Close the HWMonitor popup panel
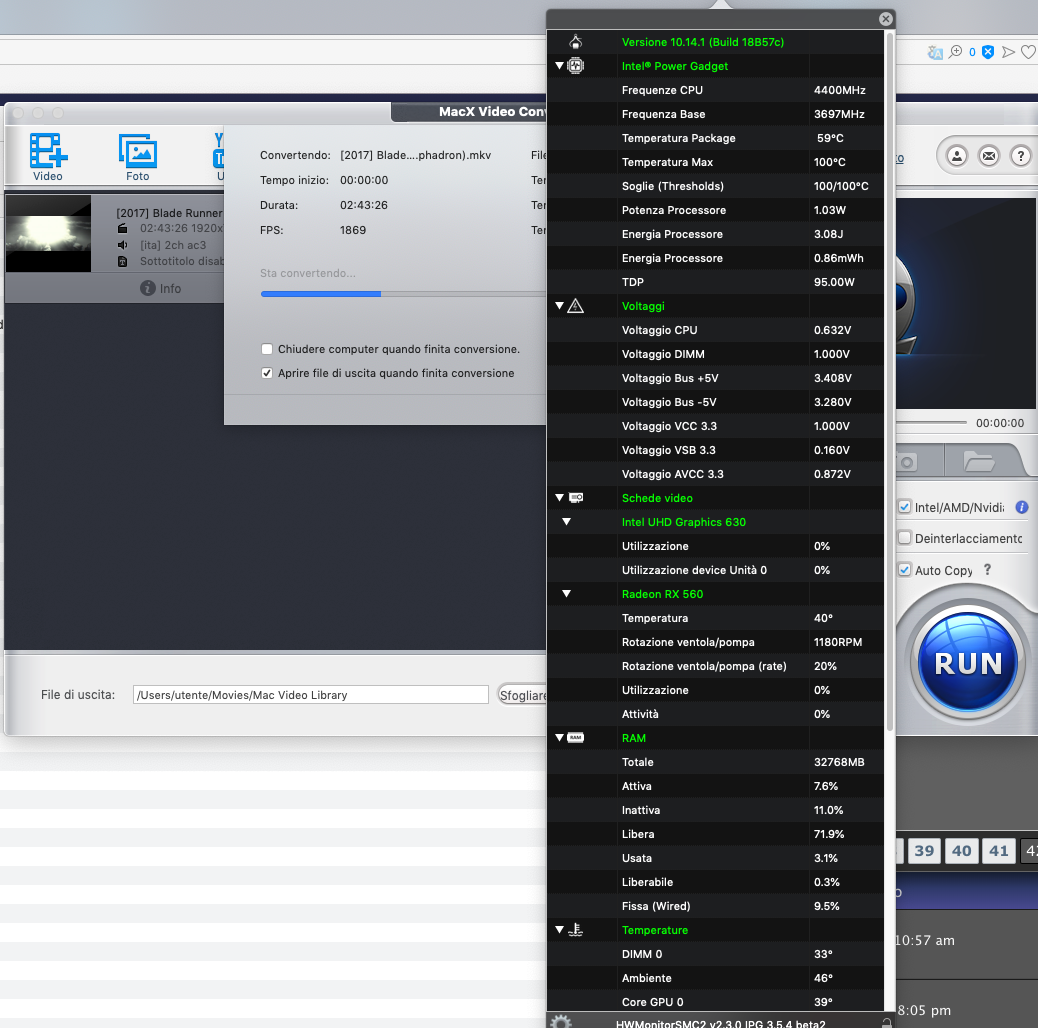Image resolution: width=1038 pixels, height=1028 pixels. coord(885,19)
